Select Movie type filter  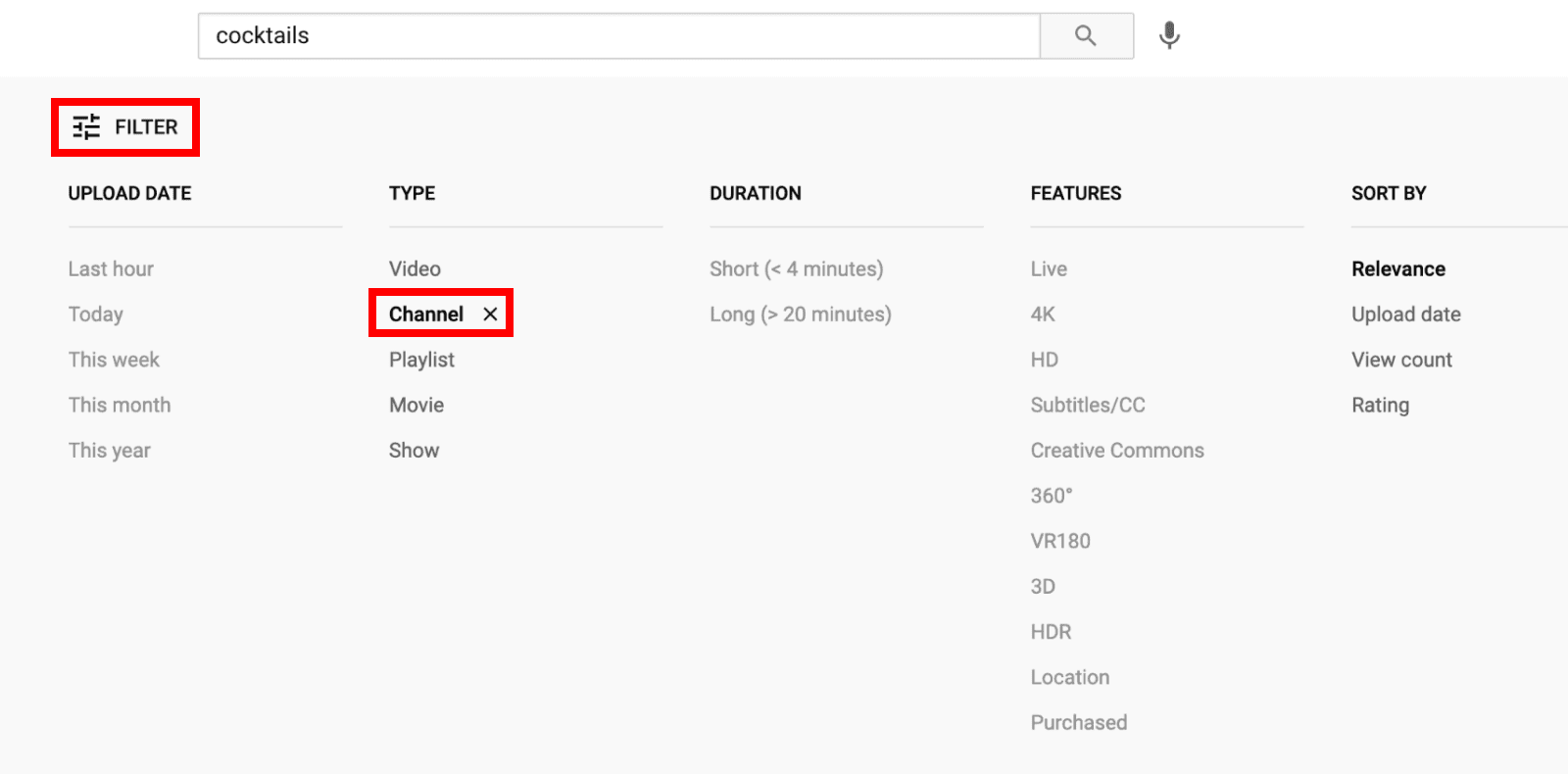pyautogui.click(x=416, y=406)
